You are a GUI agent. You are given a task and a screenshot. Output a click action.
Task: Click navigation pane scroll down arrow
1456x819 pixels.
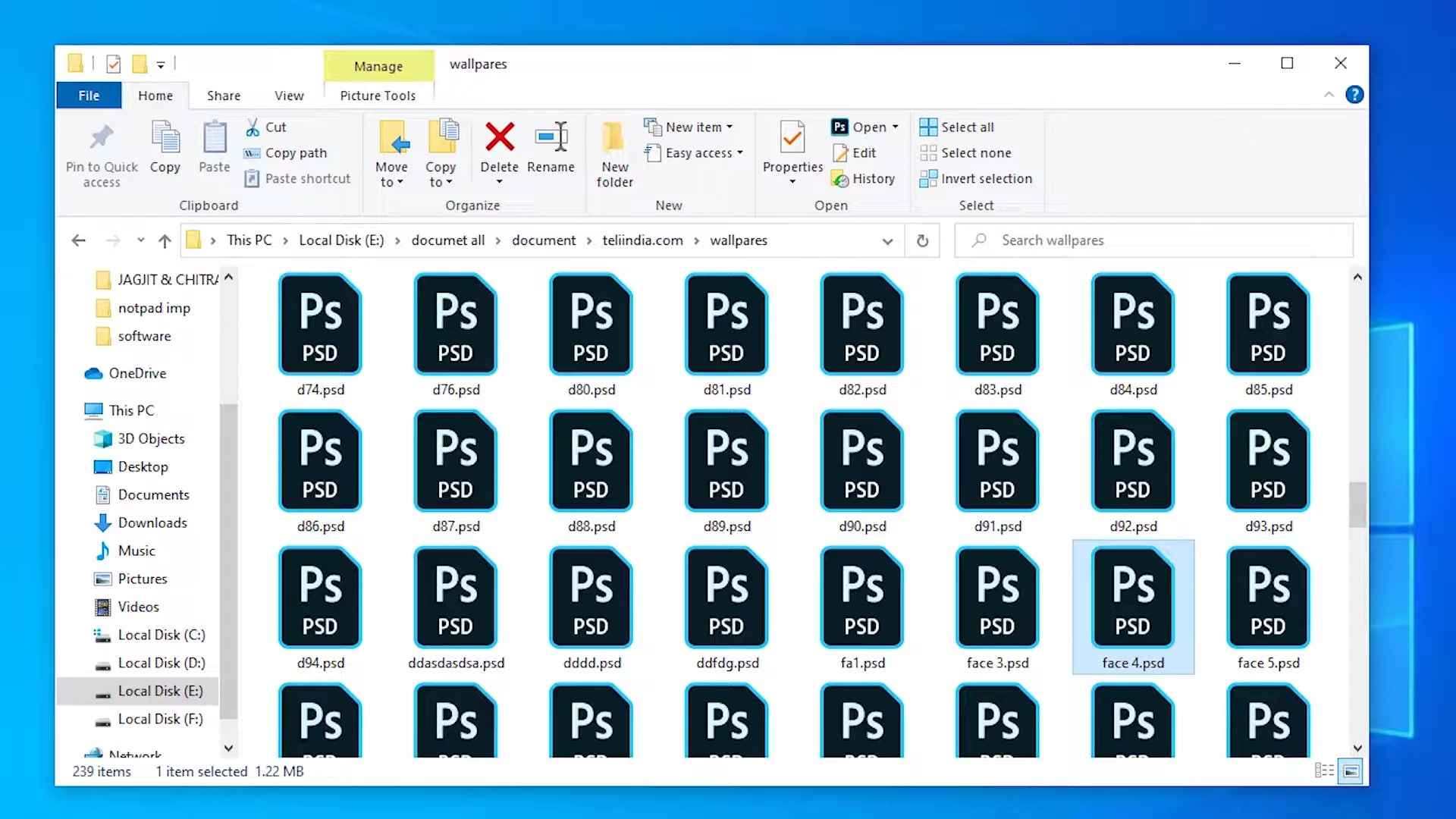coord(228,748)
